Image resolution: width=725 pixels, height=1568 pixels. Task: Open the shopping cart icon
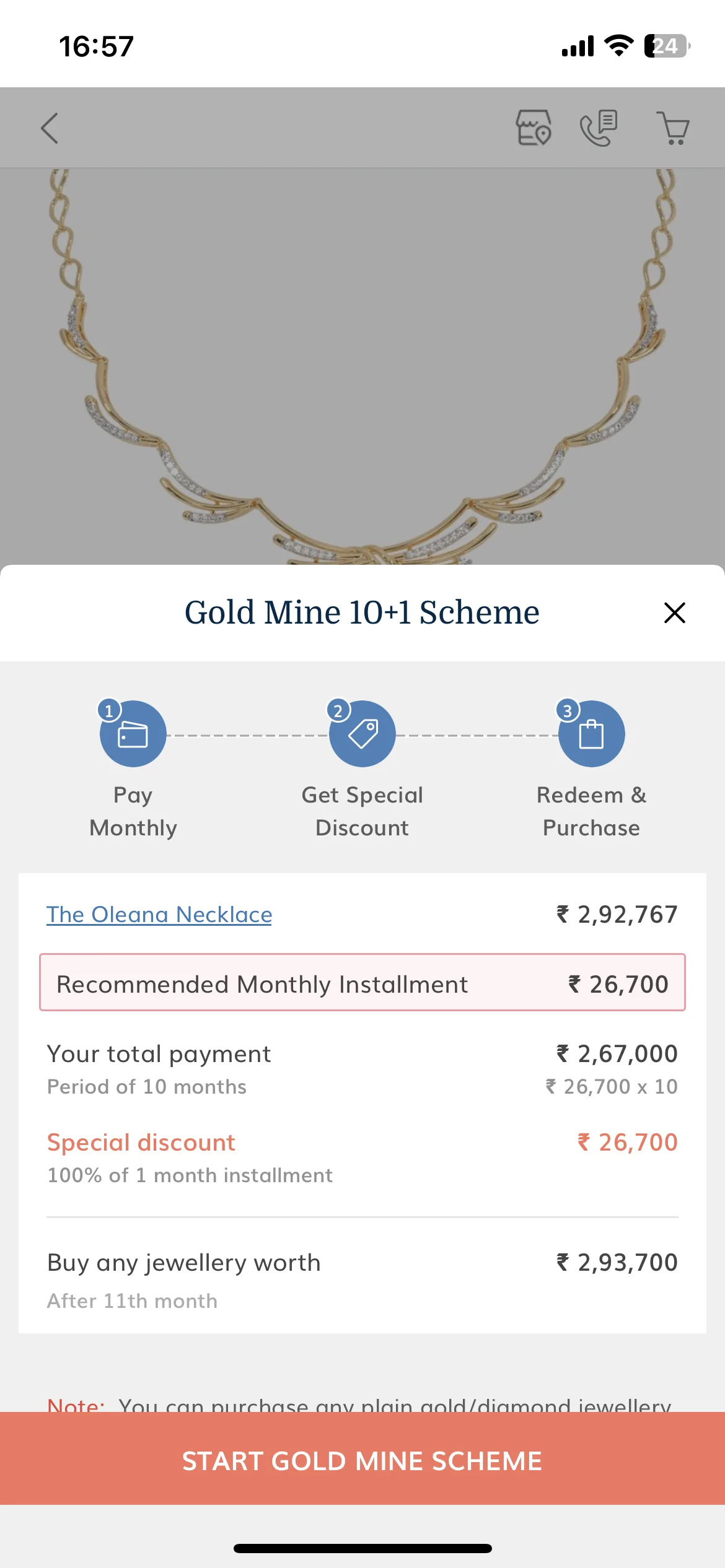click(672, 128)
